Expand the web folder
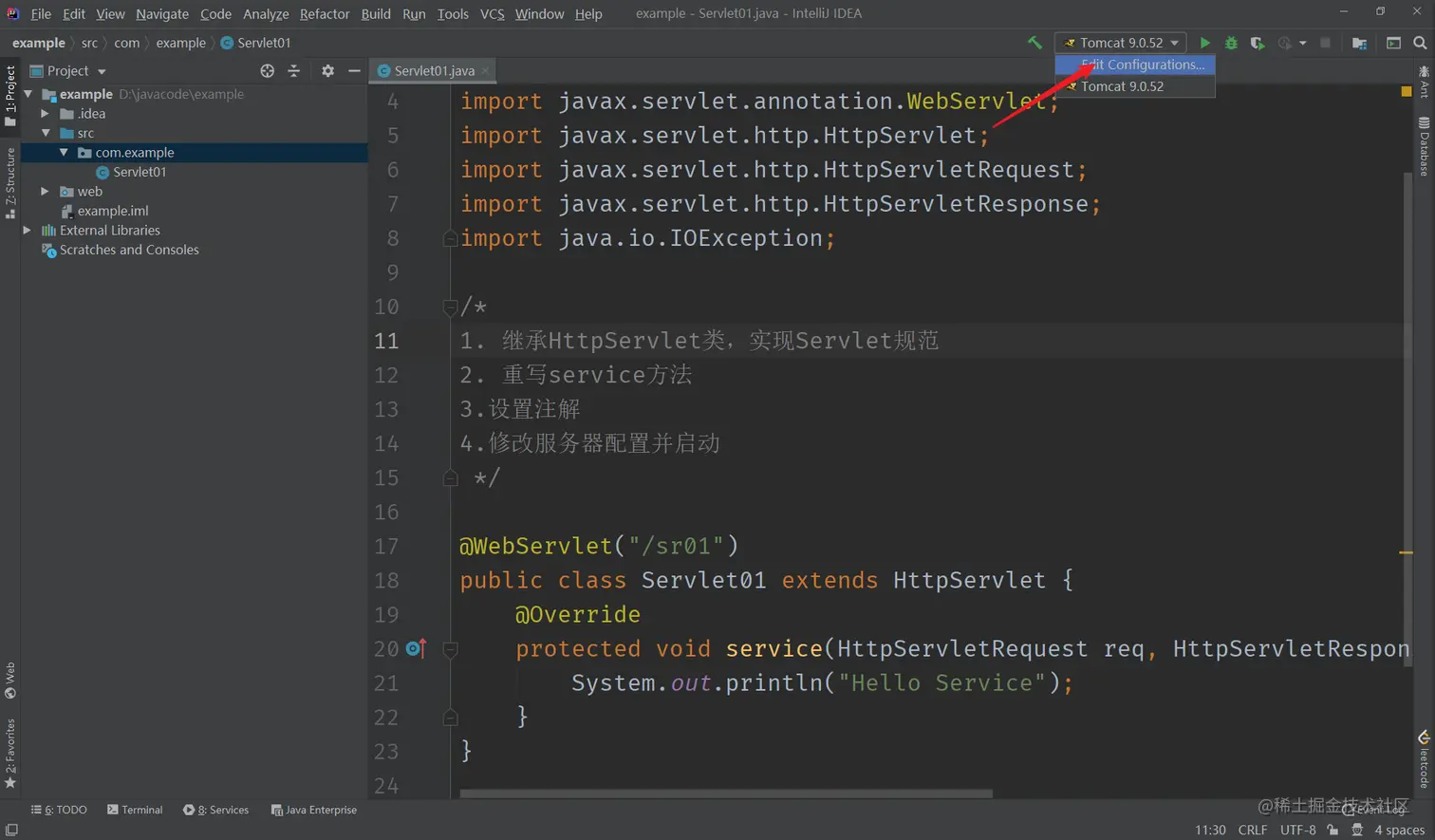Image resolution: width=1435 pixels, height=840 pixels. point(45,191)
